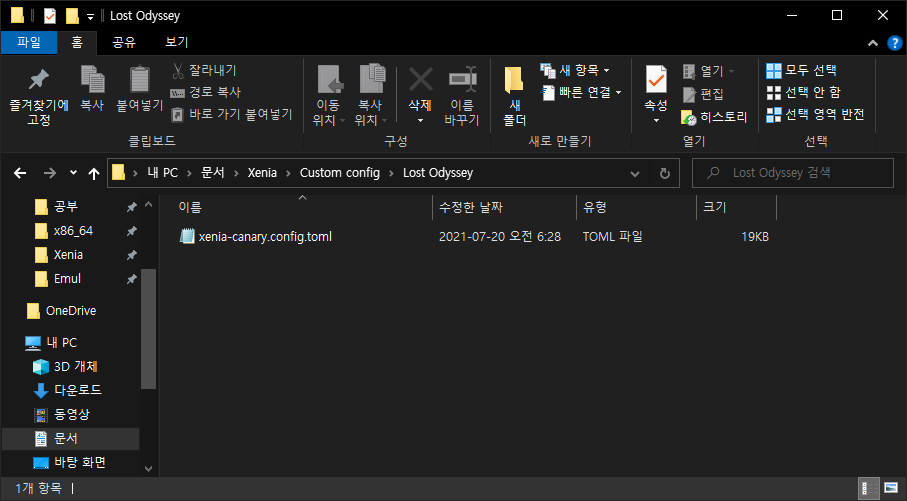Image resolution: width=907 pixels, height=501 pixels.
Task: Click 바로 가기 붙여넣기 (Paste shortcut)
Action: coord(232,115)
